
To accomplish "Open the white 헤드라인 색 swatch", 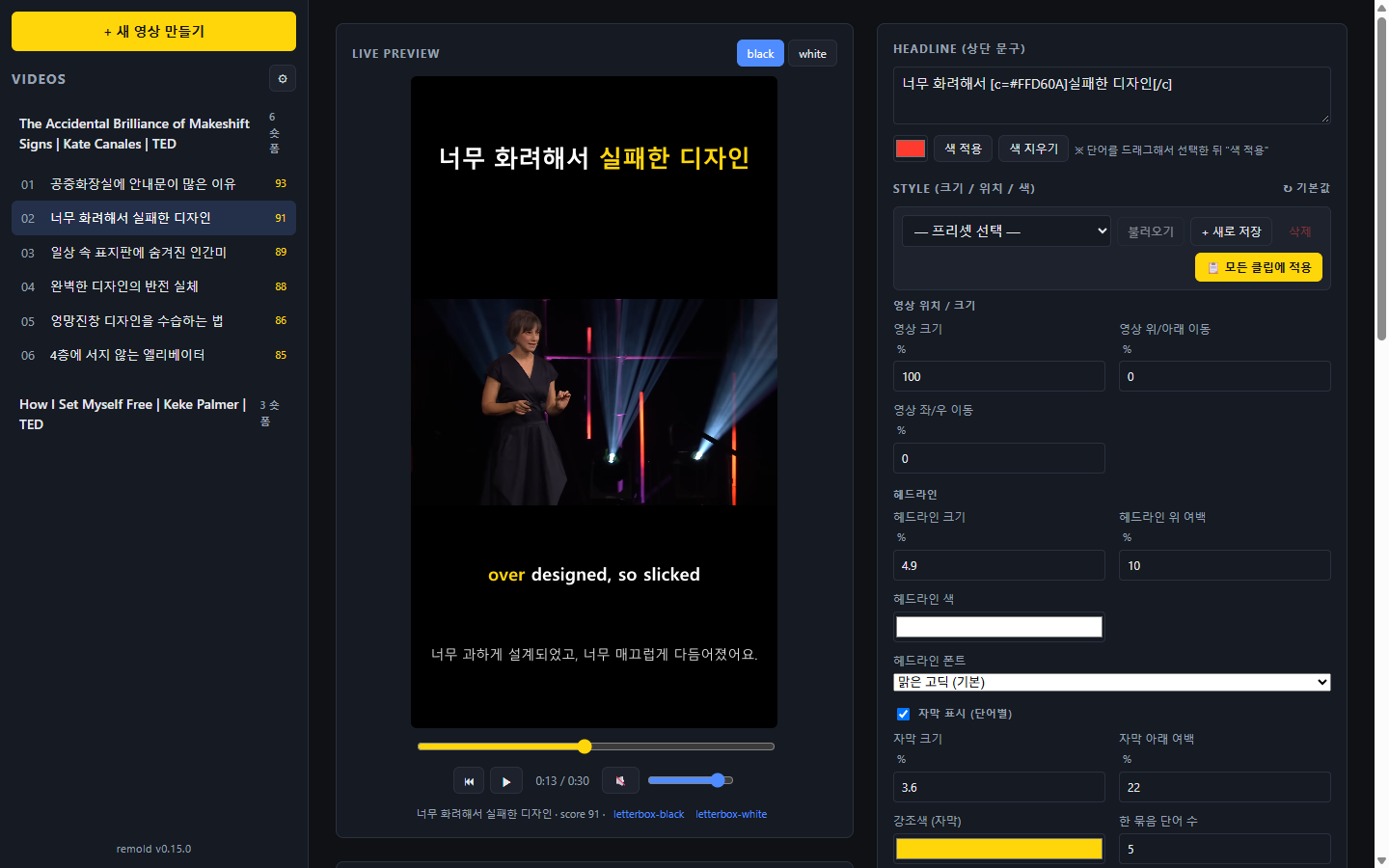I will pyautogui.click(x=999, y=627).
